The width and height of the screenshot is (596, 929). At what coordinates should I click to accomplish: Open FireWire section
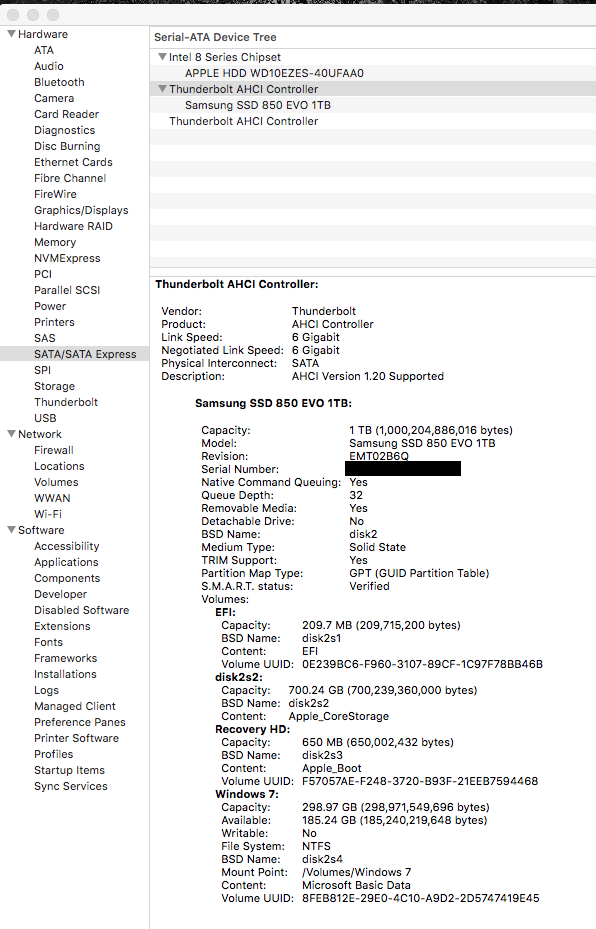(x=55, y=194)
